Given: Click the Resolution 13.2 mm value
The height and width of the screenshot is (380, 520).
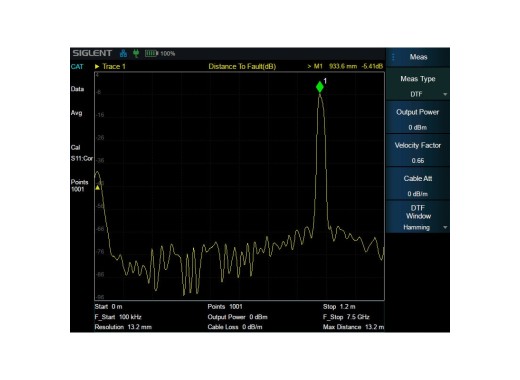Looking at the screenshot, I should click(123, 327).
